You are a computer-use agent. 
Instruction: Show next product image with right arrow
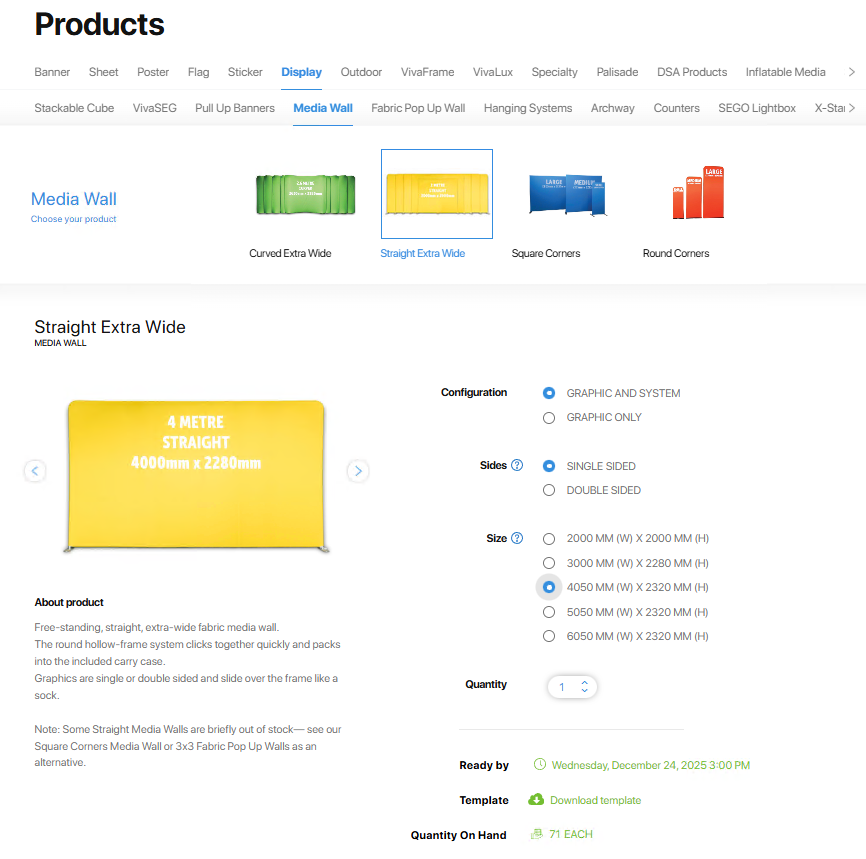pos(358,471)
